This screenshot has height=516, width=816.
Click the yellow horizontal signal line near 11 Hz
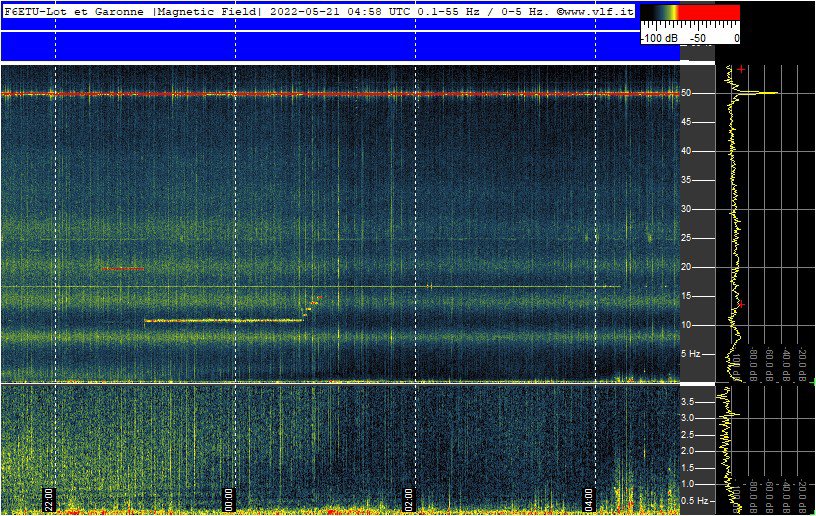(x=222, y=321)
